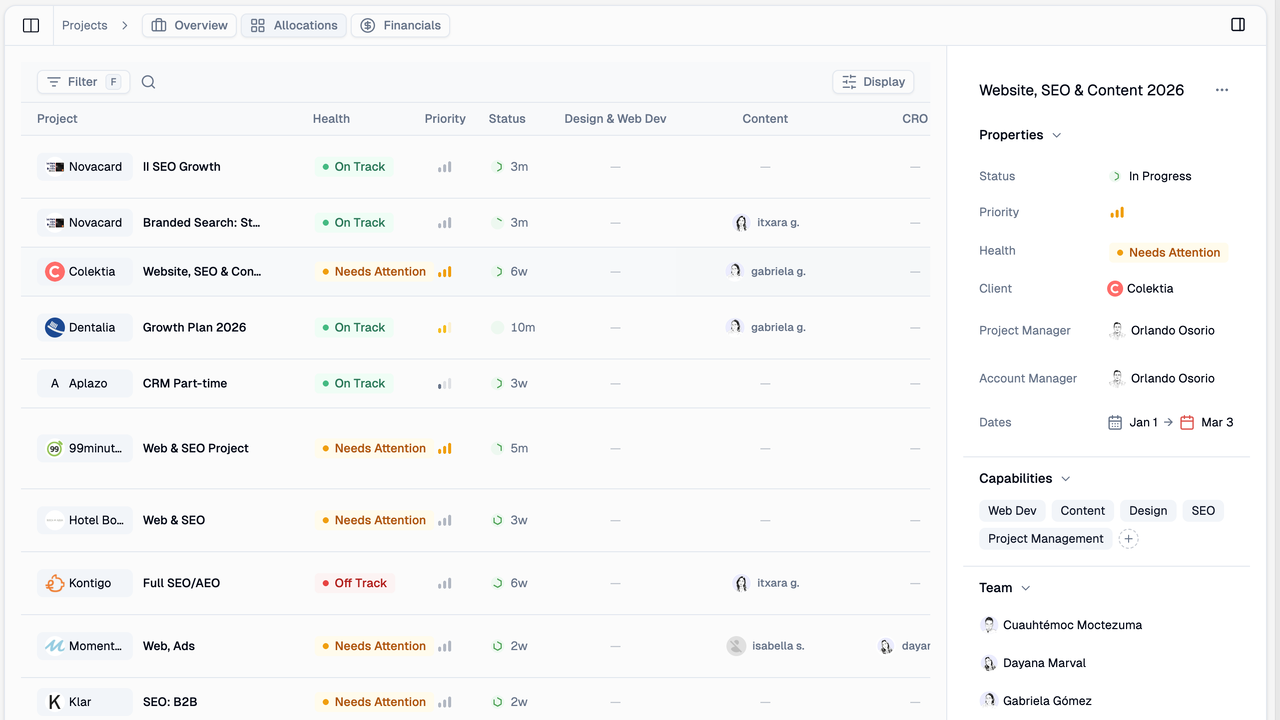Image resolution: width=1280 pixels, height=720 pixels.
Task: Open the Filter button
Action: 83,82
